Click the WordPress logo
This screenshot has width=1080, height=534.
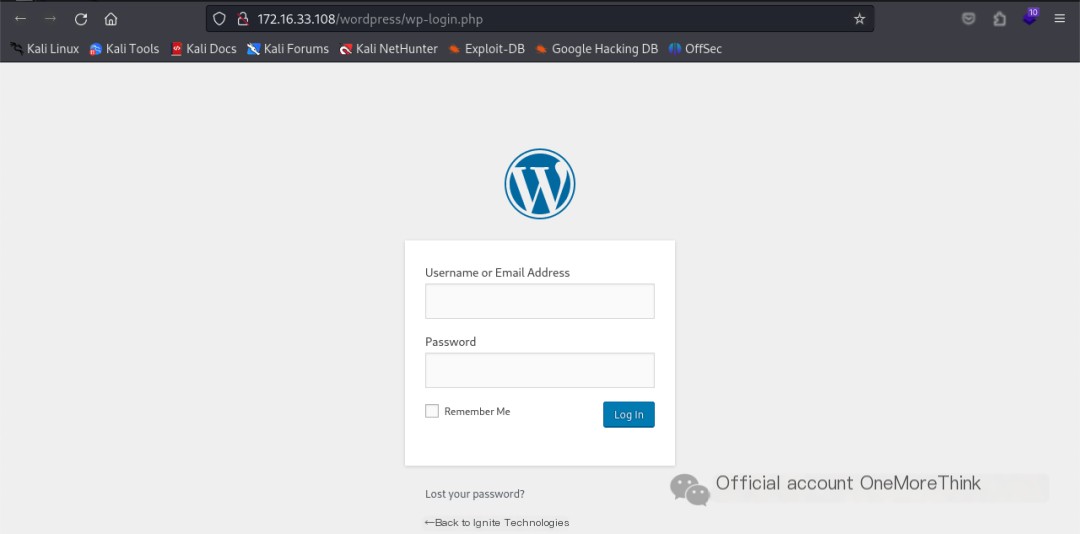coord(539,184)
